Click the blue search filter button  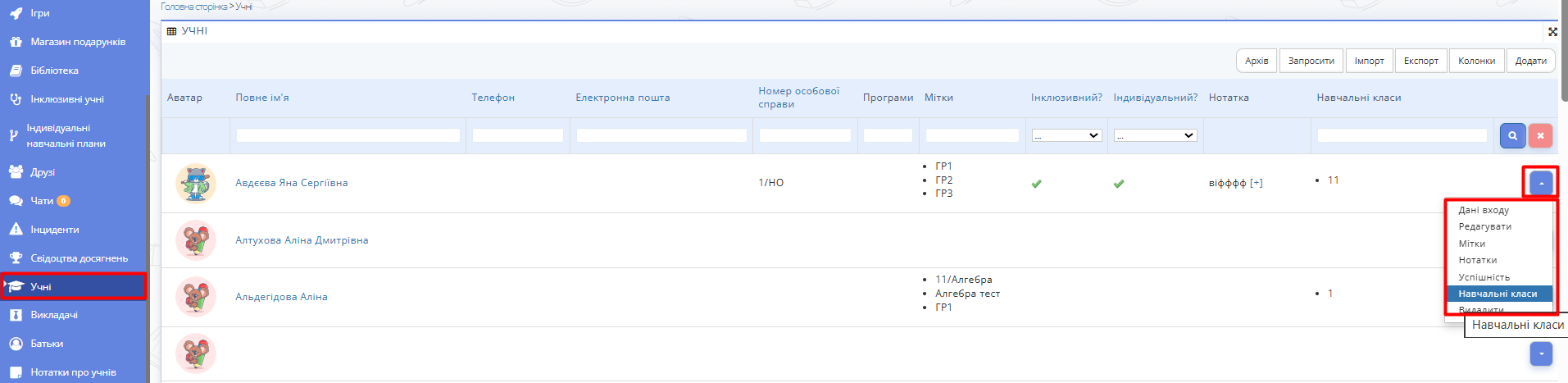pyautogui.click(x=1512, y=136)
